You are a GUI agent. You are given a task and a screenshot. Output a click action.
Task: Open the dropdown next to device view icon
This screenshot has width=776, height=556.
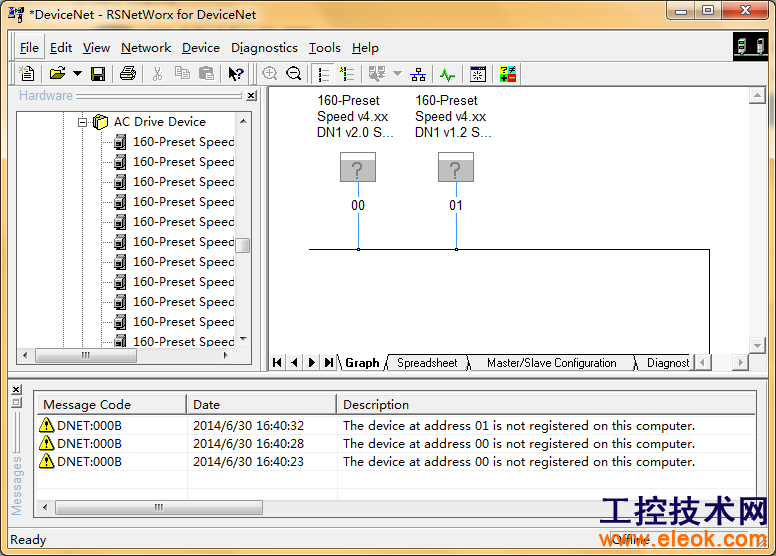point(397,74)
